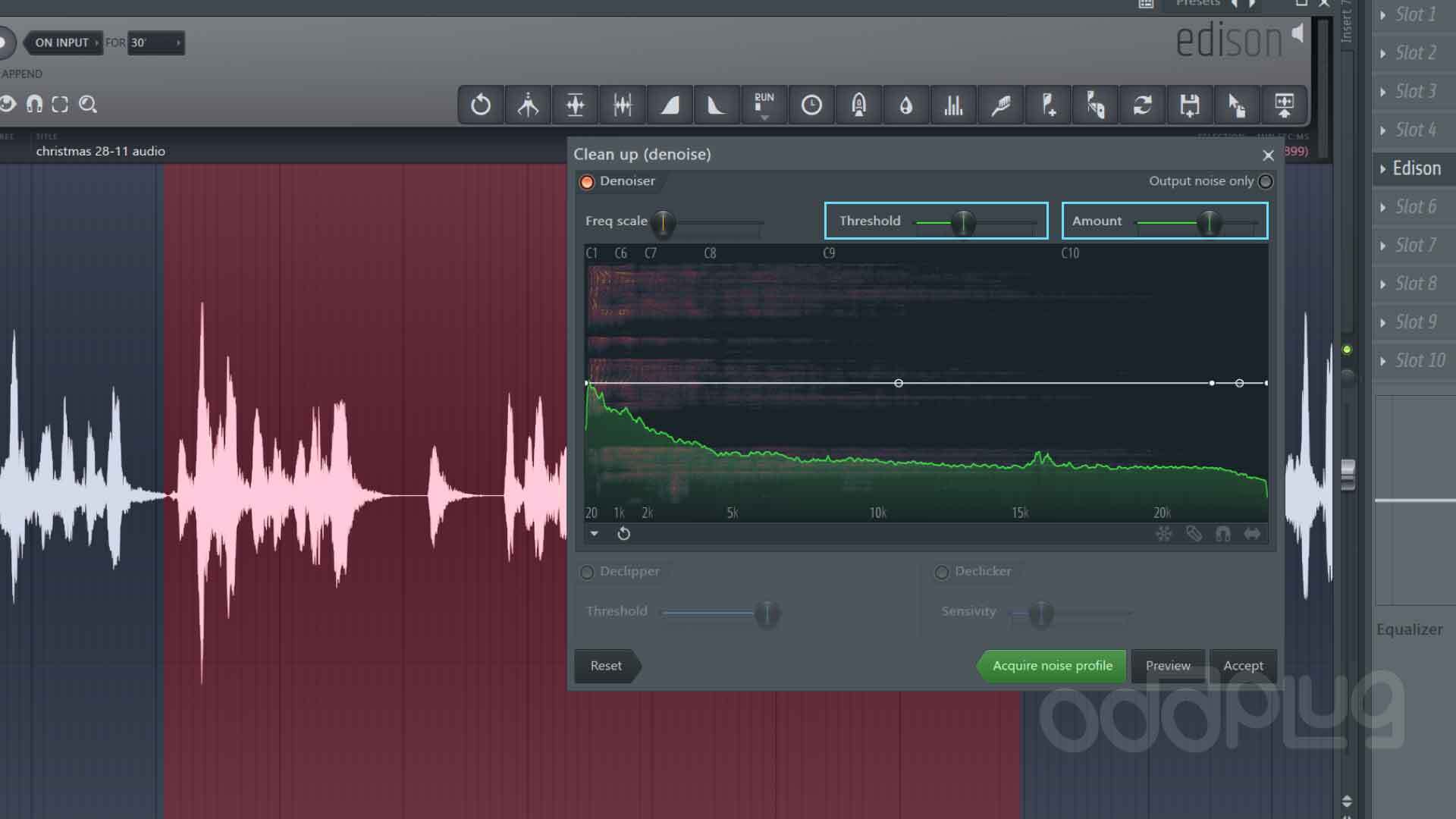This screenshot has height=819, width=1456.
Task: Open the dropdown arrow below the RUN button
Action: pos(764,118)
